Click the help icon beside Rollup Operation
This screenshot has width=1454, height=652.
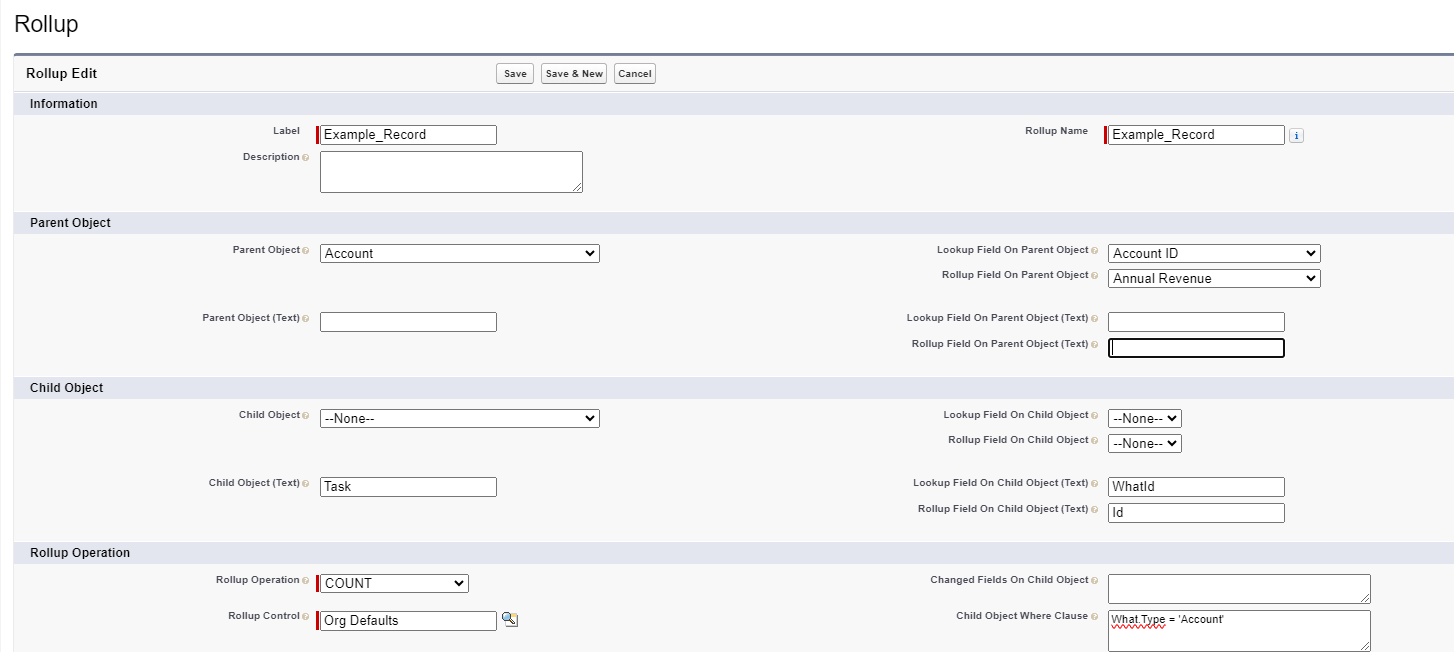306,580
